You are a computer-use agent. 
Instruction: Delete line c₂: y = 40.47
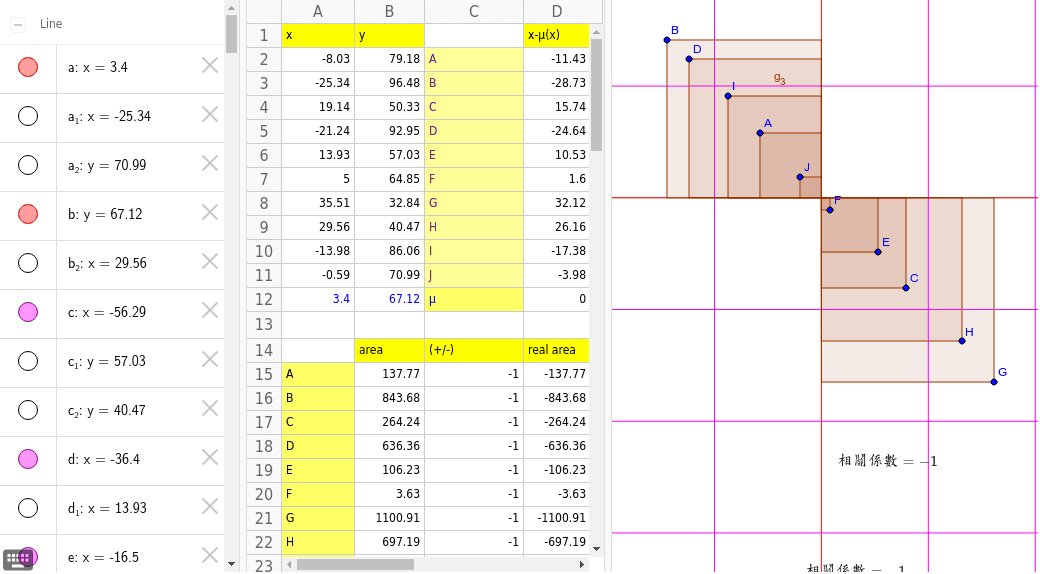pyautogui.click(x=210, y=409)
